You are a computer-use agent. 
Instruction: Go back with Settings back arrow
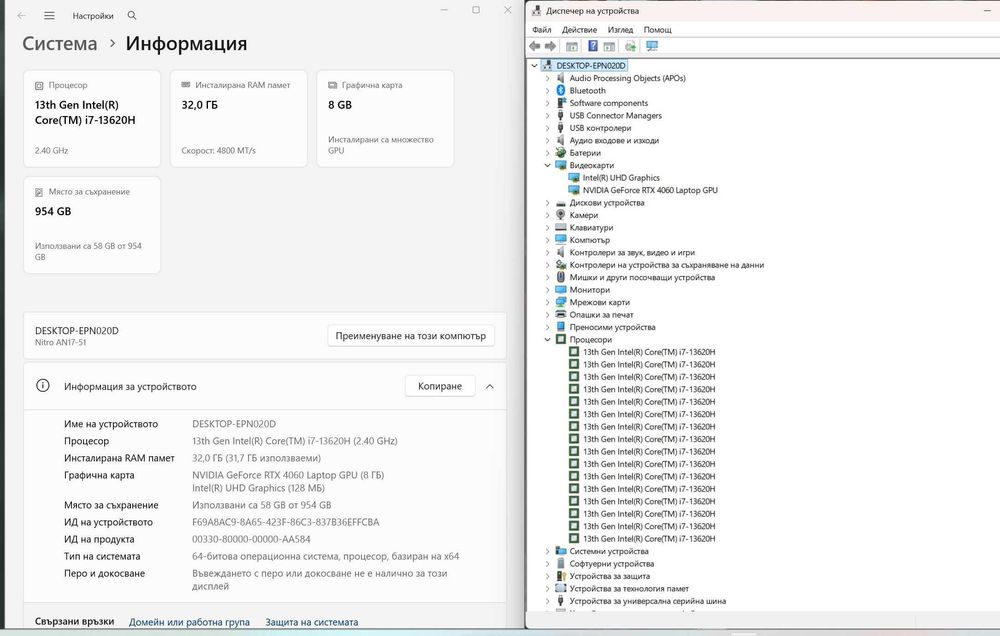[x=22, y=15]
